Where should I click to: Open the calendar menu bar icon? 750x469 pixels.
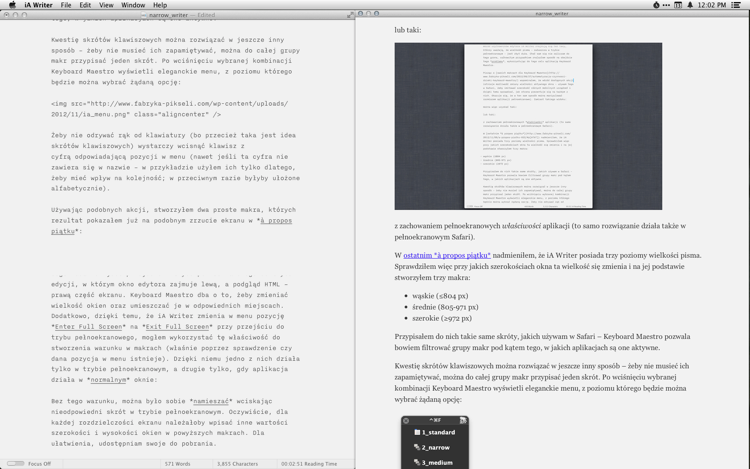click(678, 5)
